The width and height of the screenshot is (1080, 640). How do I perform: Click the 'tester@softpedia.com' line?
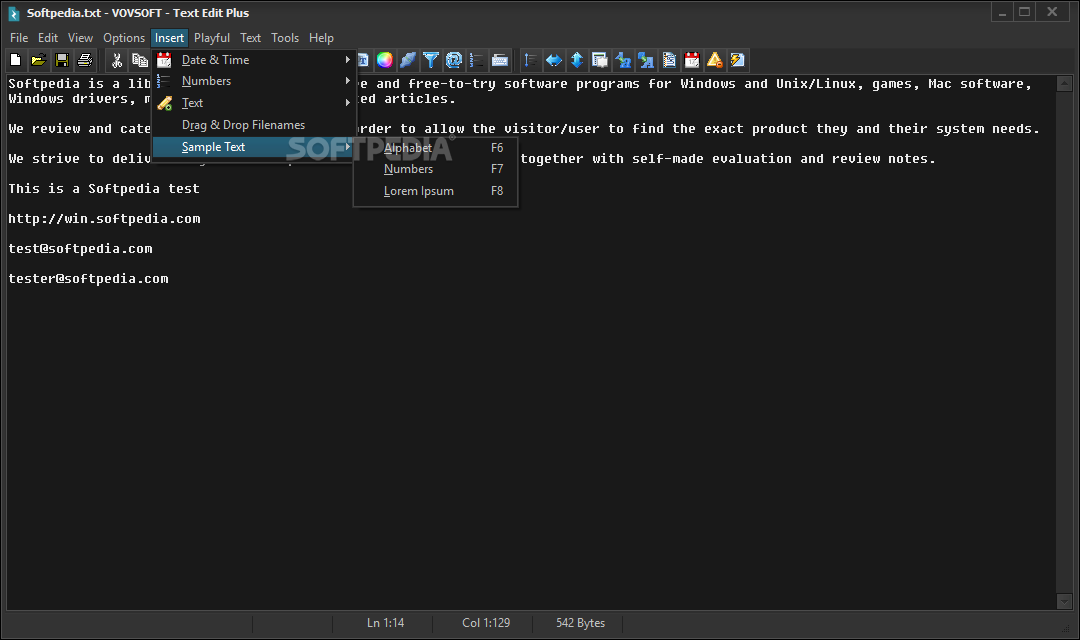(88, 279)
